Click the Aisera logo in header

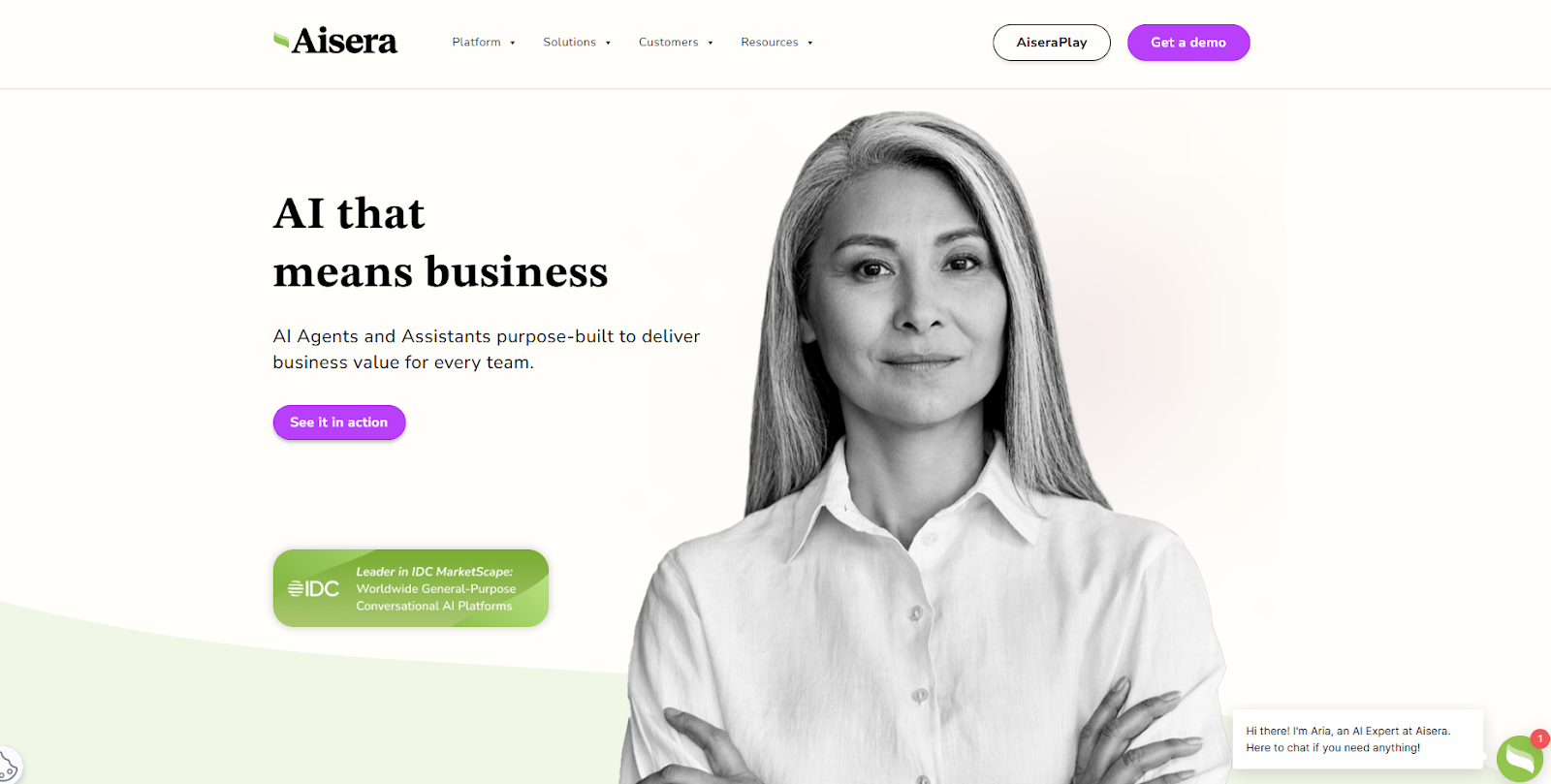point(335,41)
